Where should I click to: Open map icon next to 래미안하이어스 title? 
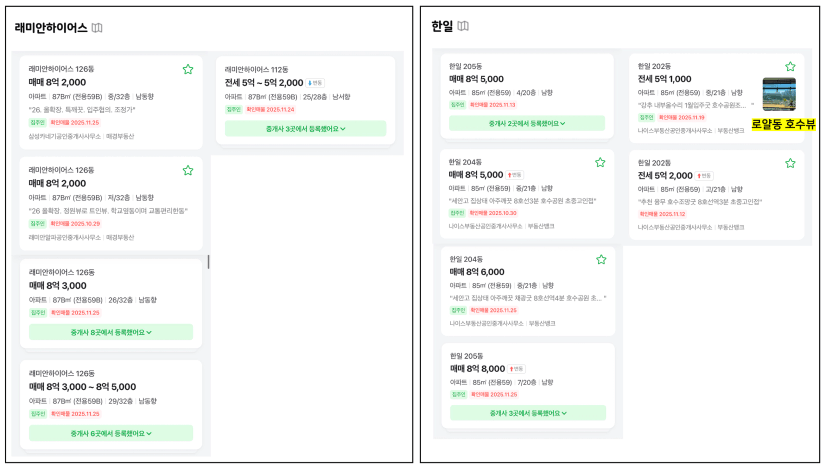coord(96,28)
